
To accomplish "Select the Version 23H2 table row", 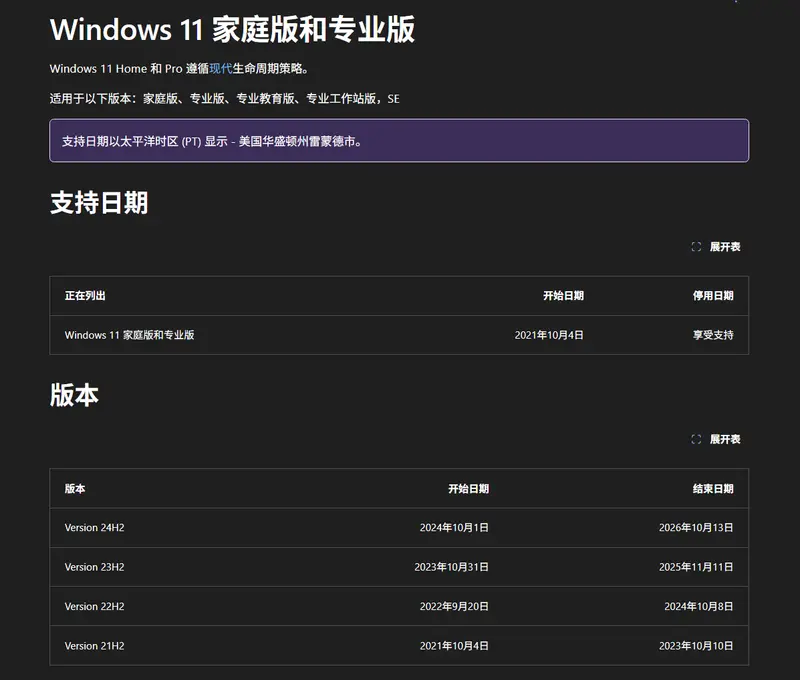I will coord(400,567).
